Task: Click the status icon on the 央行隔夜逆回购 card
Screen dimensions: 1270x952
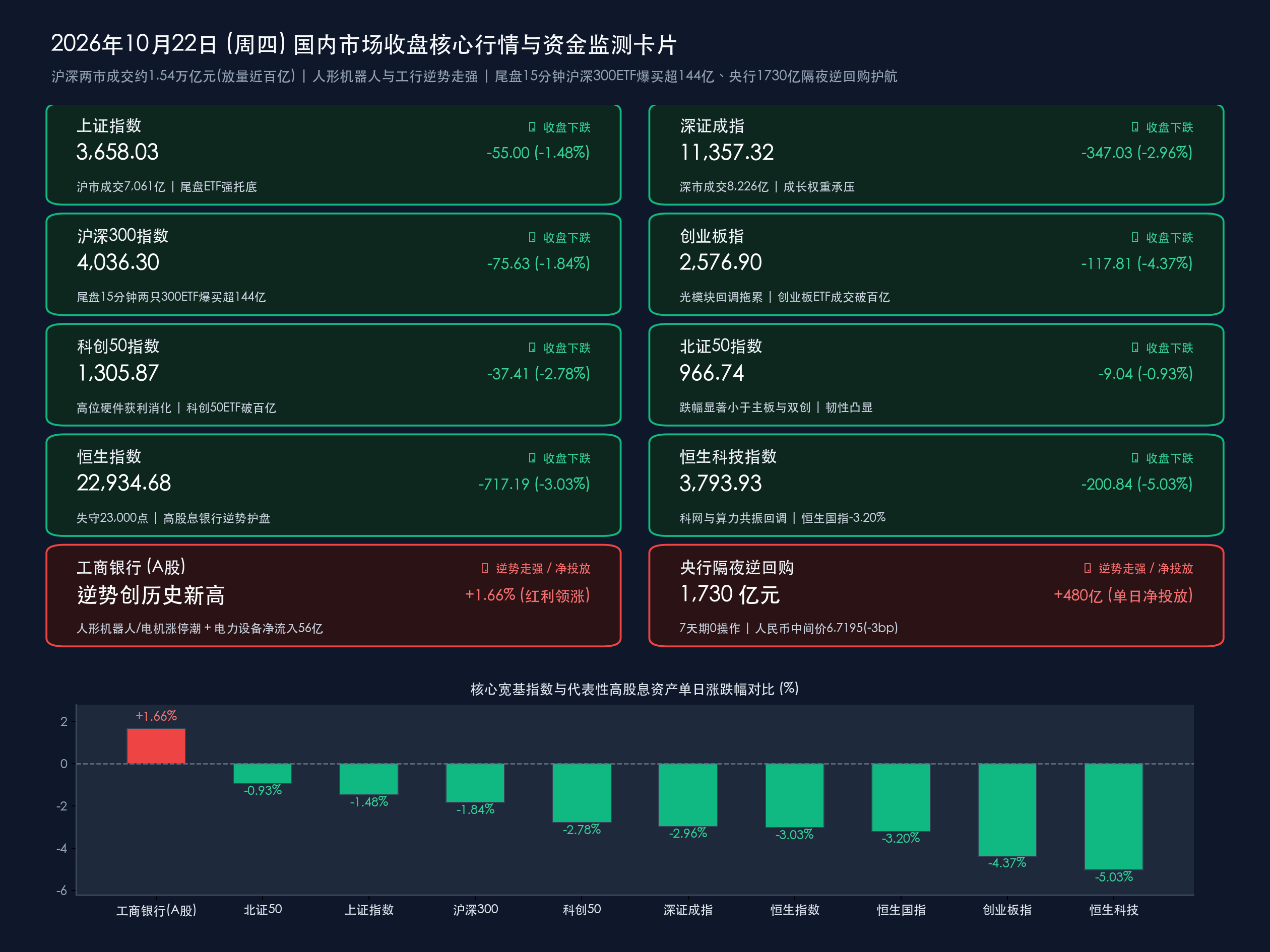Action: (1087, 568)
